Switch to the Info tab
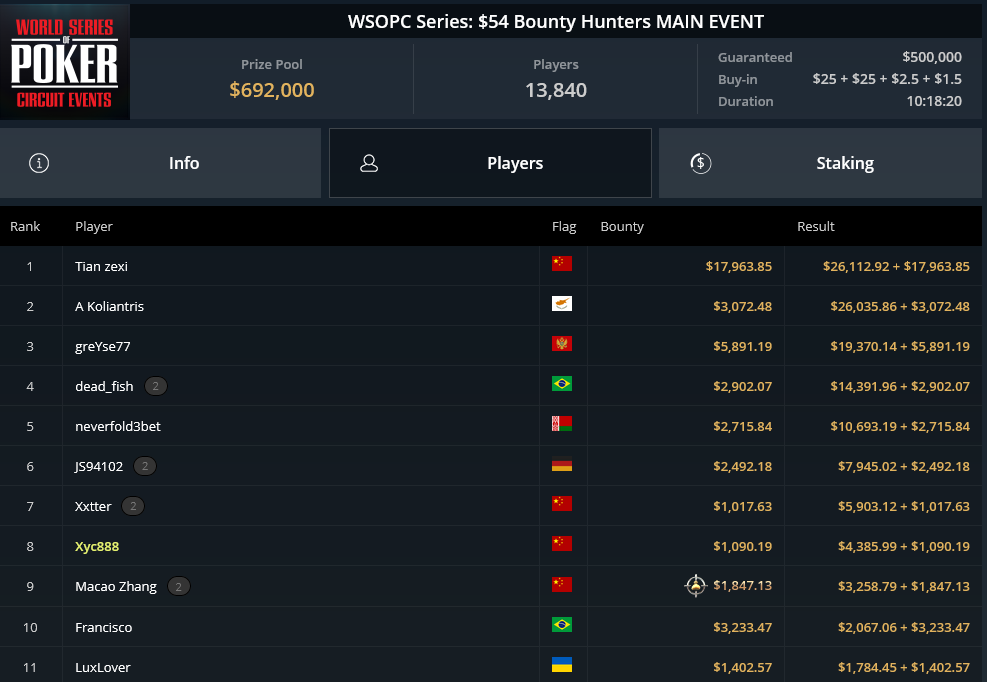The height and width of the screenshot is (682, 987). (161, 163)
